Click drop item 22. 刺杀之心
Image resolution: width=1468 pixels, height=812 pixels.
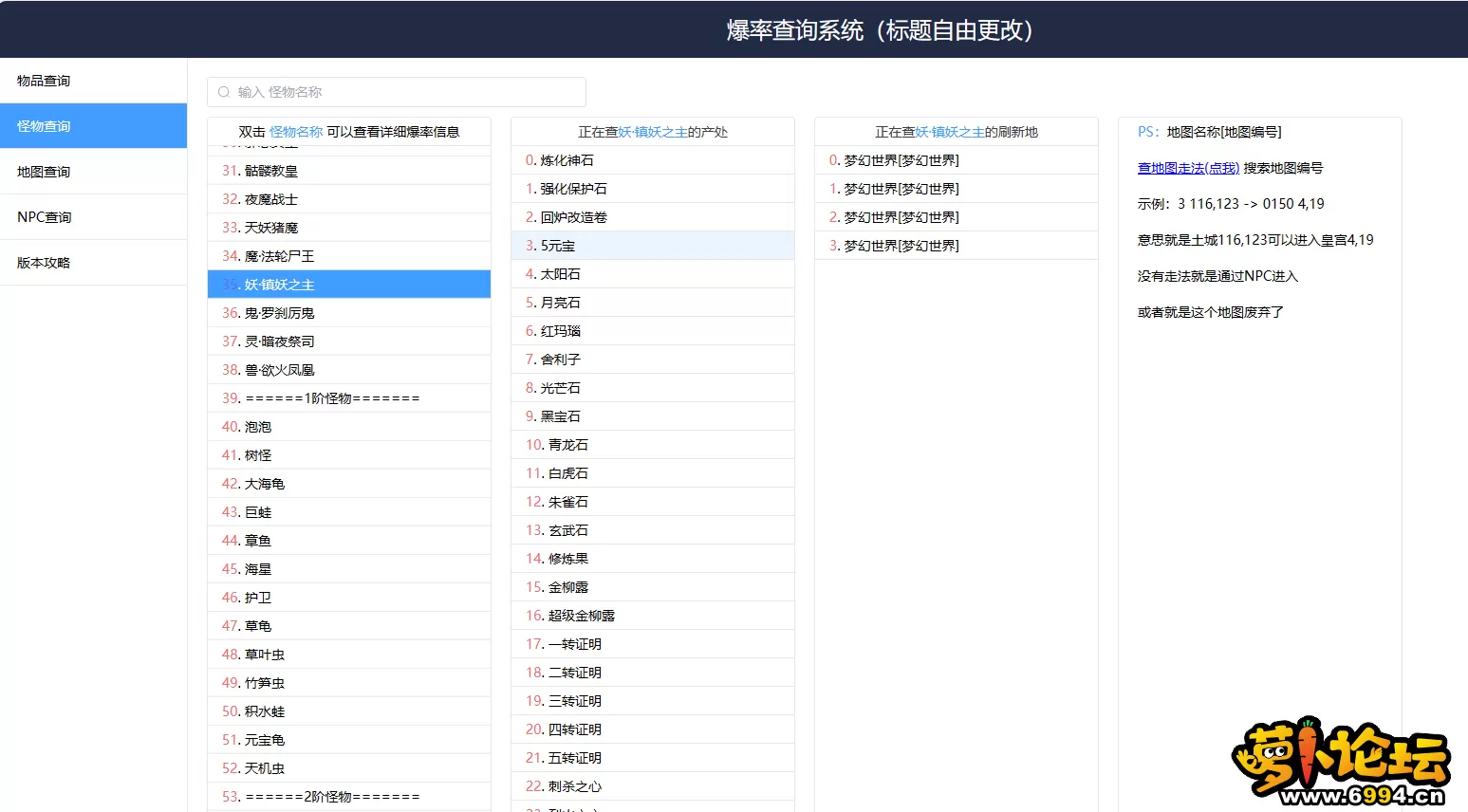653,786
